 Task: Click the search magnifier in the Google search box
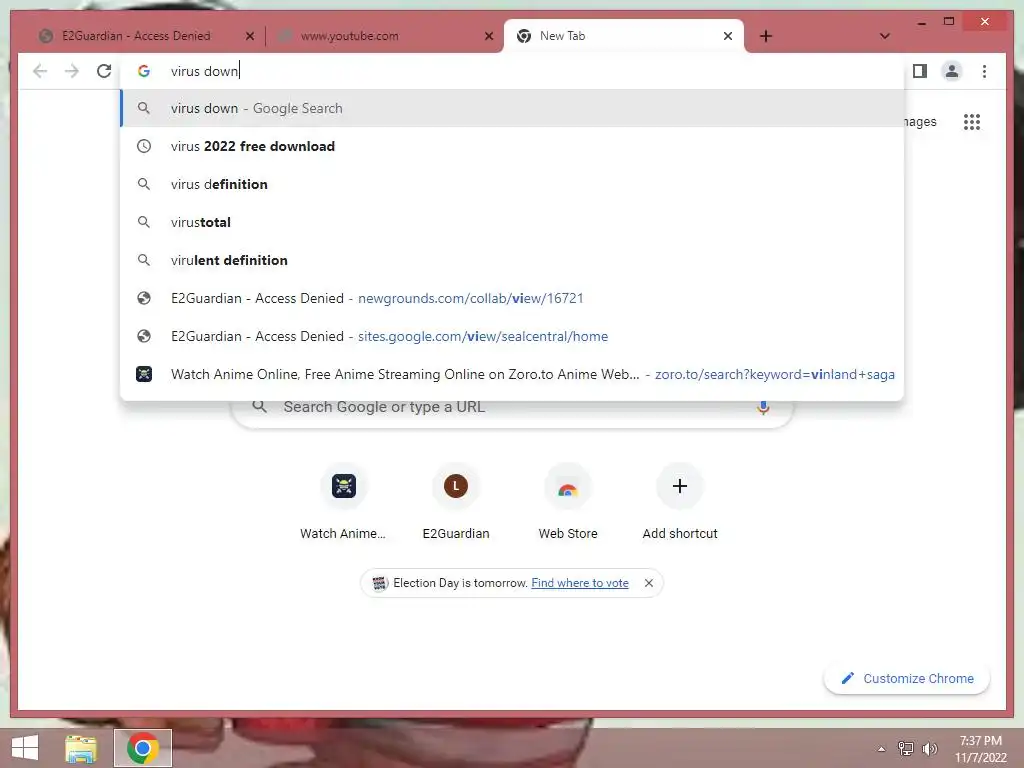click(x=259, y=406)
